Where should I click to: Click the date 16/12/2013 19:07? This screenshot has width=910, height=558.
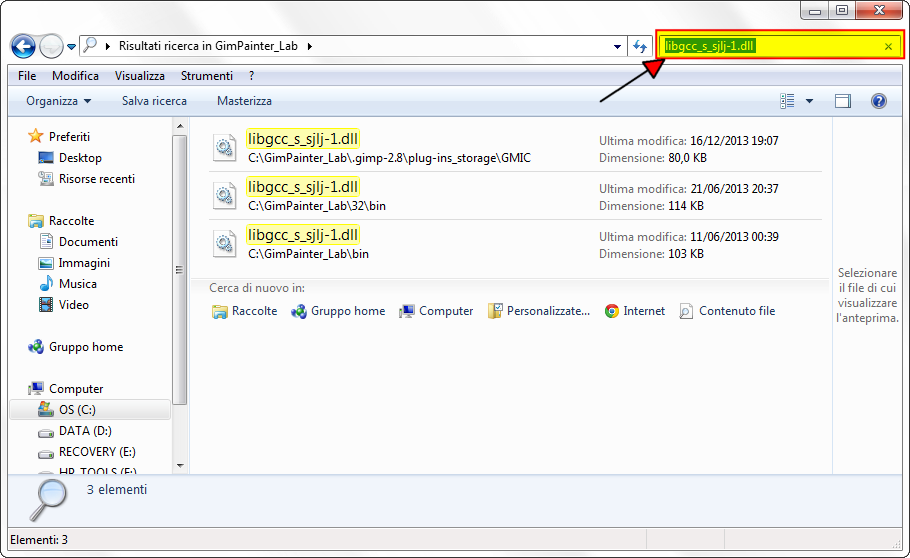(x=734, y=141)
